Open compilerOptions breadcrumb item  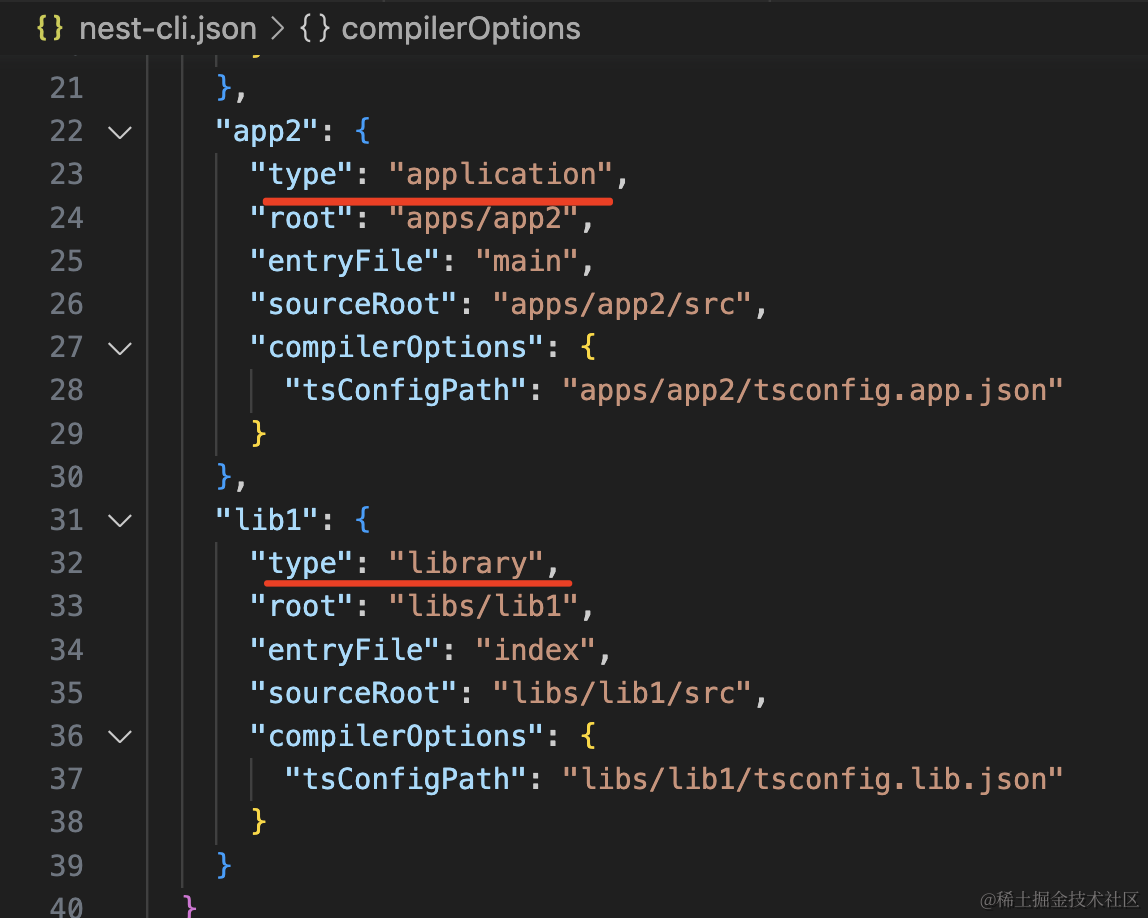coord(460,28)
